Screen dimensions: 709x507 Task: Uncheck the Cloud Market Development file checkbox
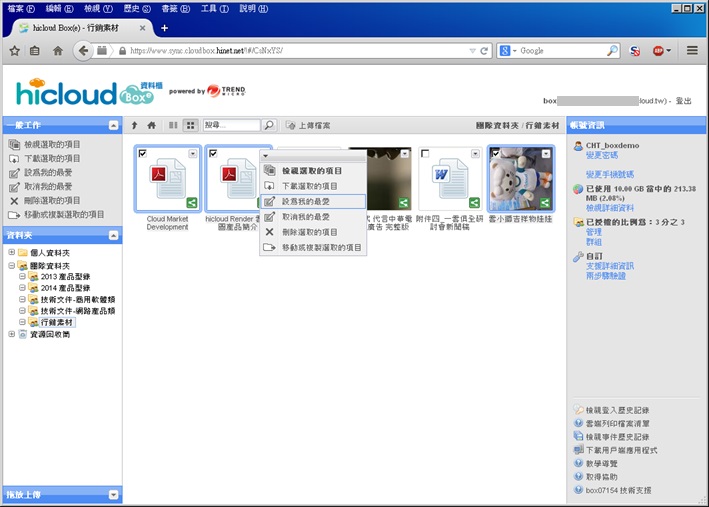click(142, 153)
